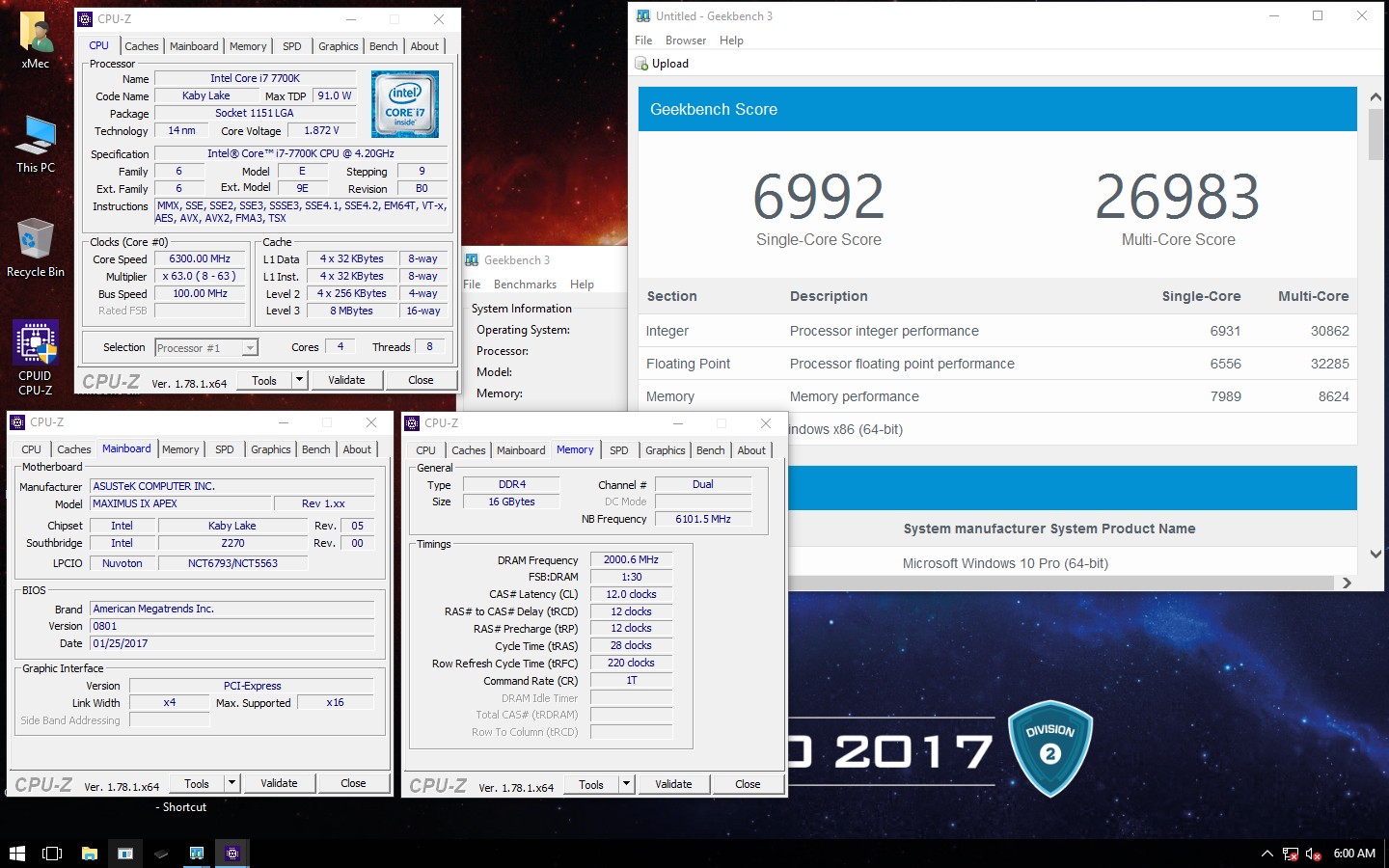Image resolution: width=1389 pixels, height=868 pixels.
Task: Open File Explorer from the taskbar
Action: pyautogui.click(x=89, y=854)
